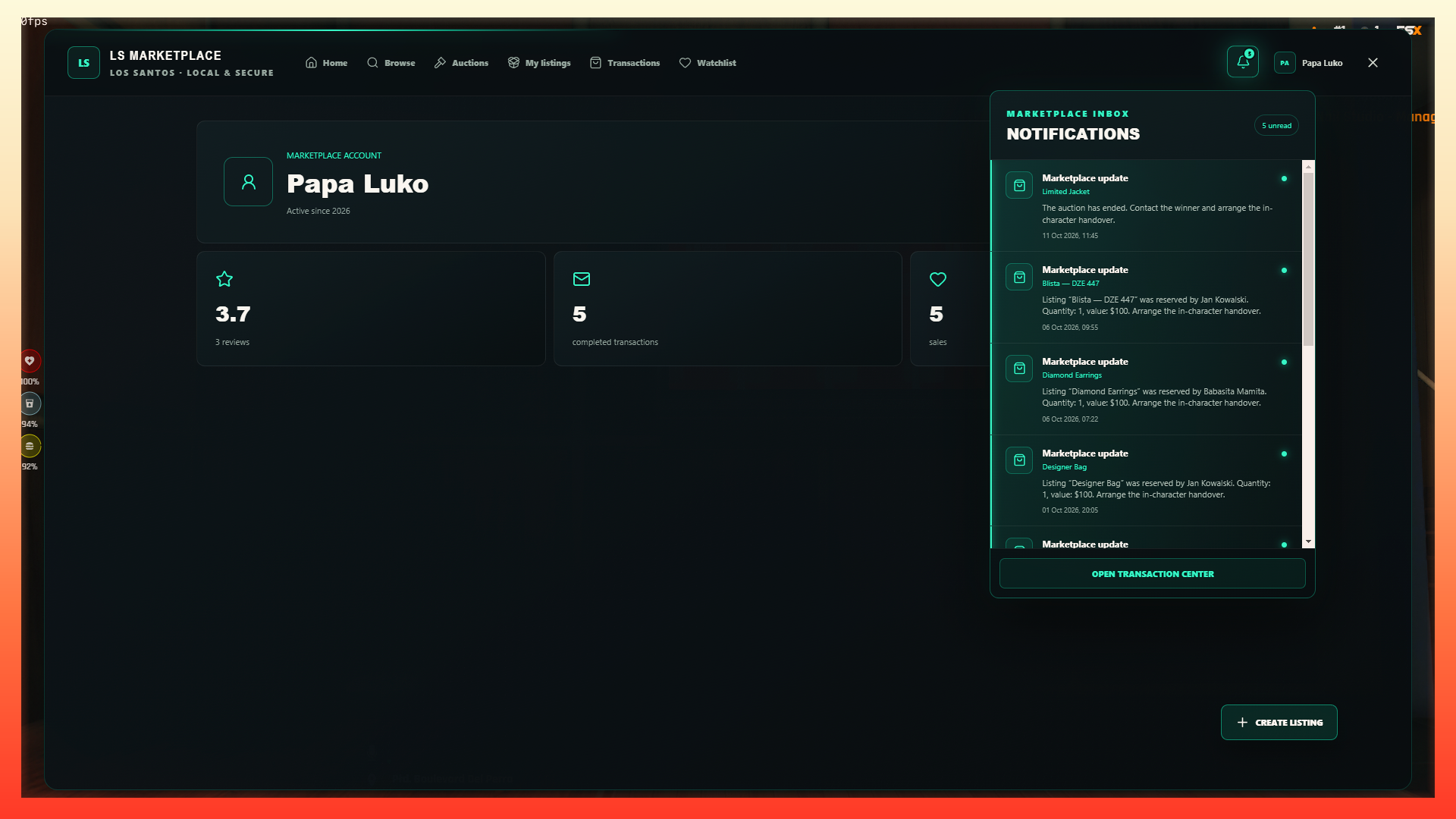Click the bag icon on the Designer Bag notification
1456x819 pixels.
pyautogui.click(x=1019, y=460)
